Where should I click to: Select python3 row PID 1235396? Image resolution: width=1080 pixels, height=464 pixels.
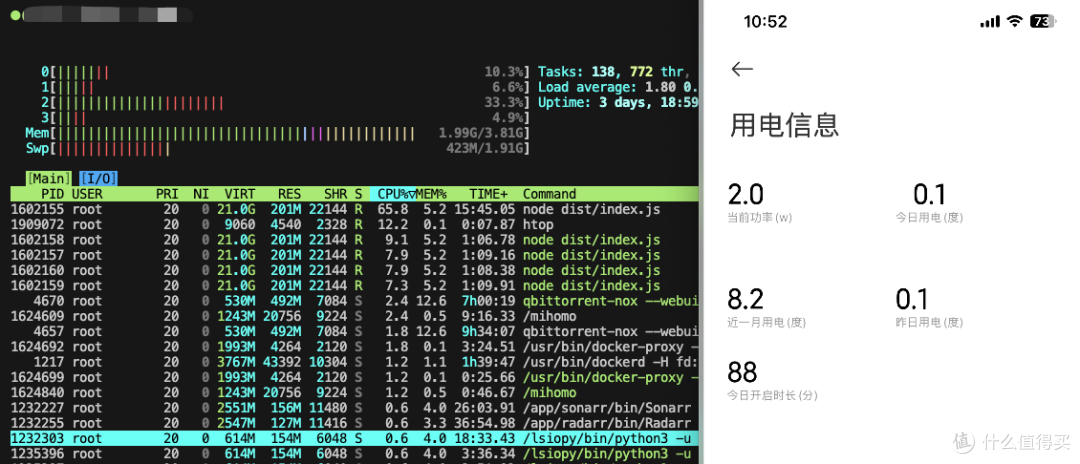[354, 453]
